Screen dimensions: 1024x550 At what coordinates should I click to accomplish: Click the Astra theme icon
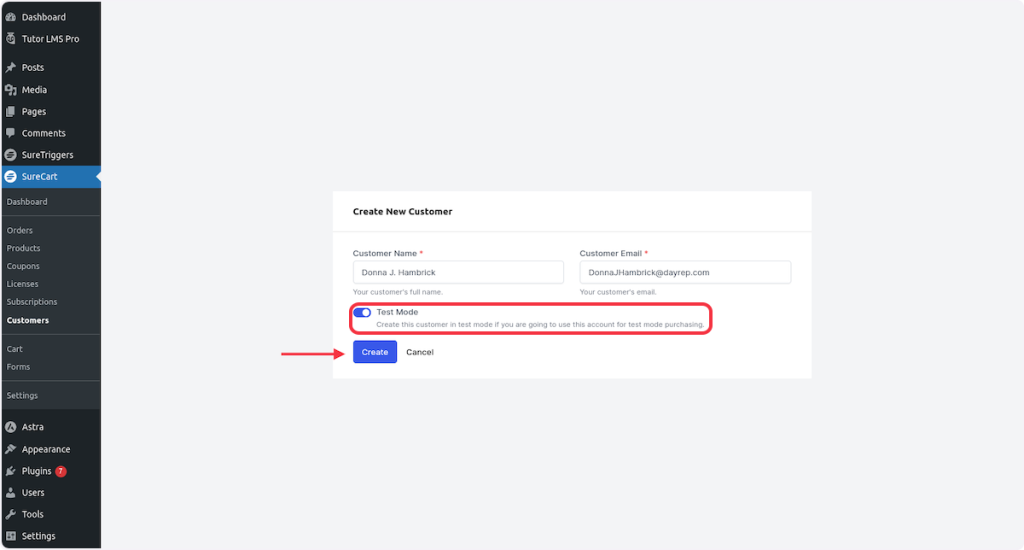click(x=10, y=427)
